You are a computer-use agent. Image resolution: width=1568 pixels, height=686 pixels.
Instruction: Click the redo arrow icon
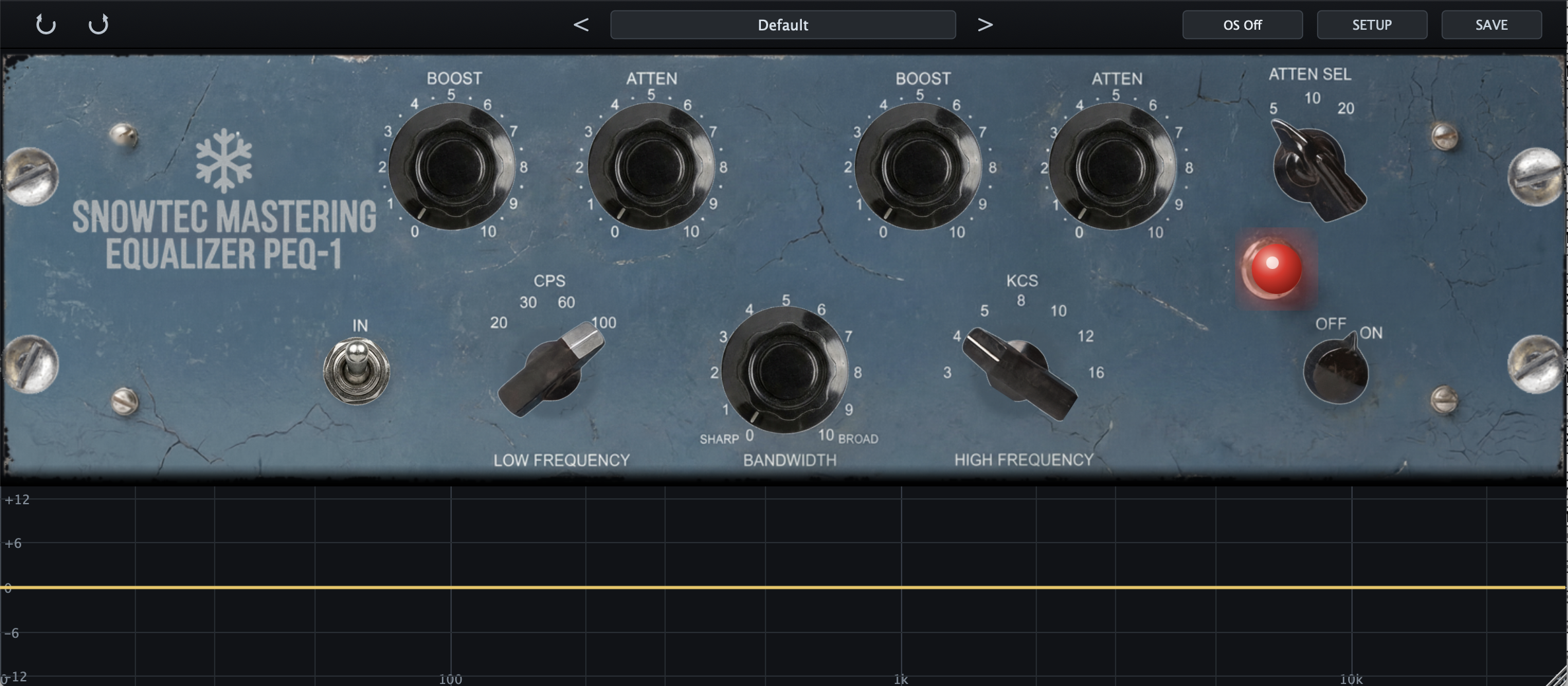coord(98,24)
